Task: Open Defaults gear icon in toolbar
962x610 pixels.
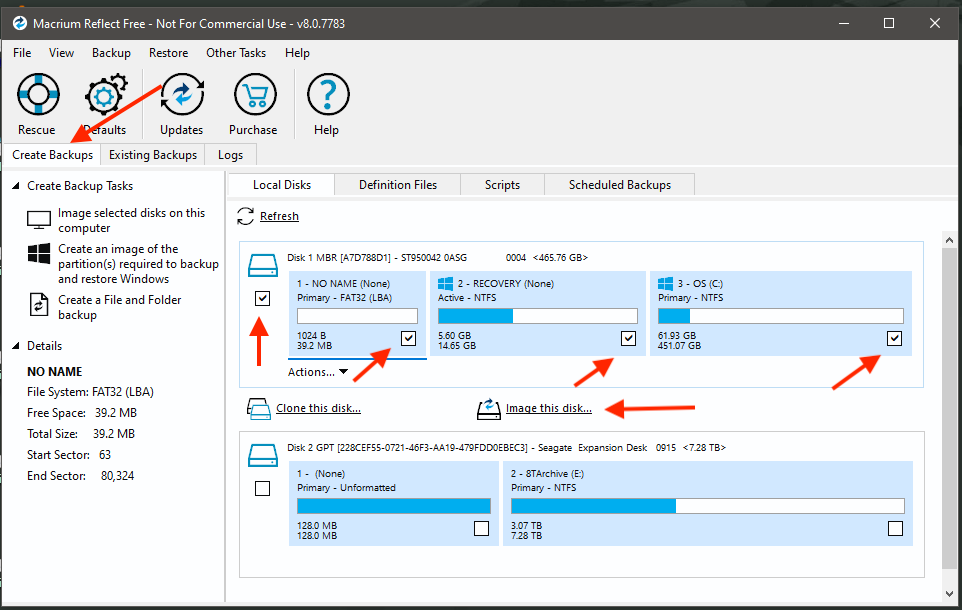Action: pos(105,97)
